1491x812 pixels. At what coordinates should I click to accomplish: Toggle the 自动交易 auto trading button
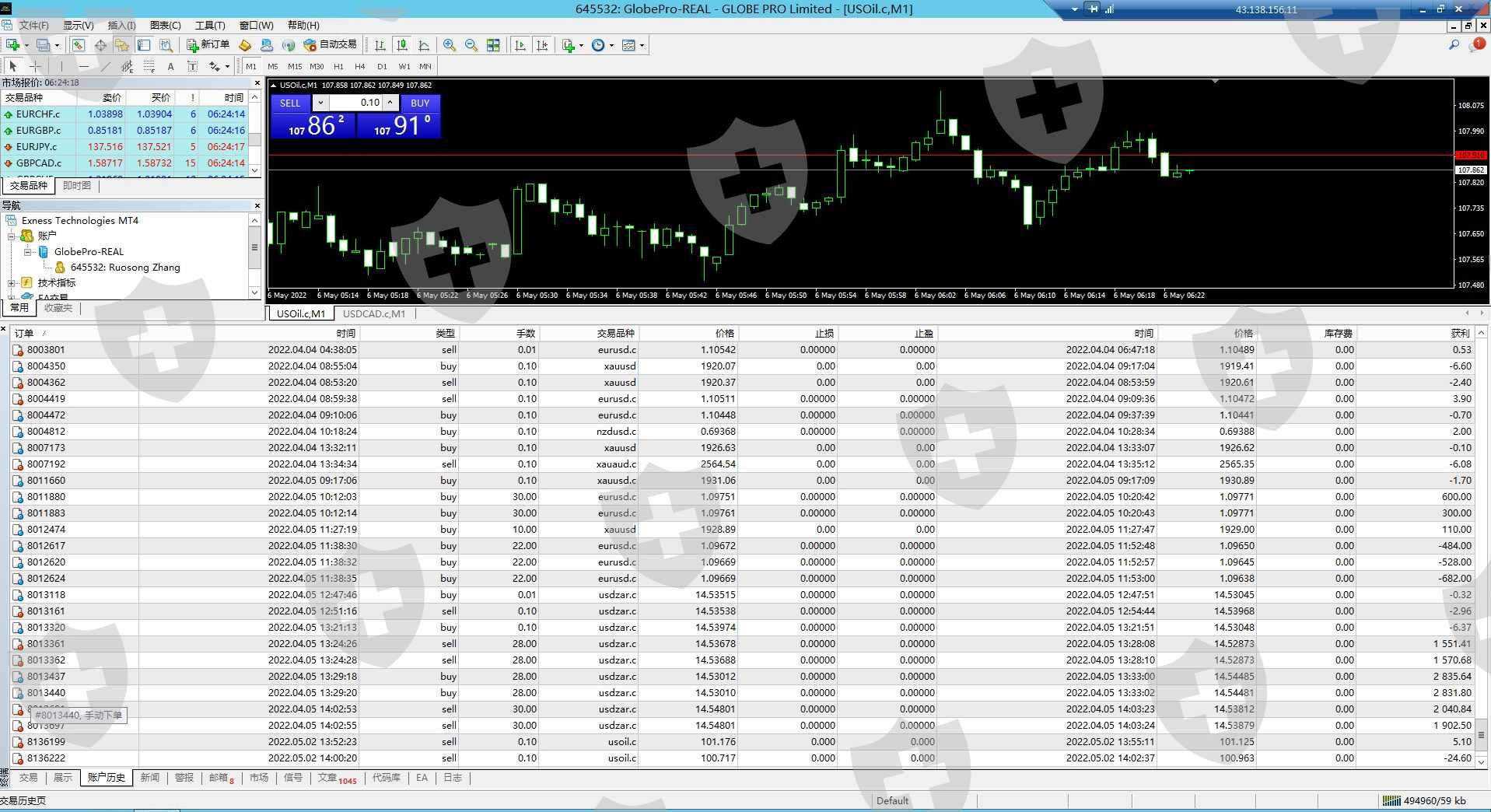point(331,45)
